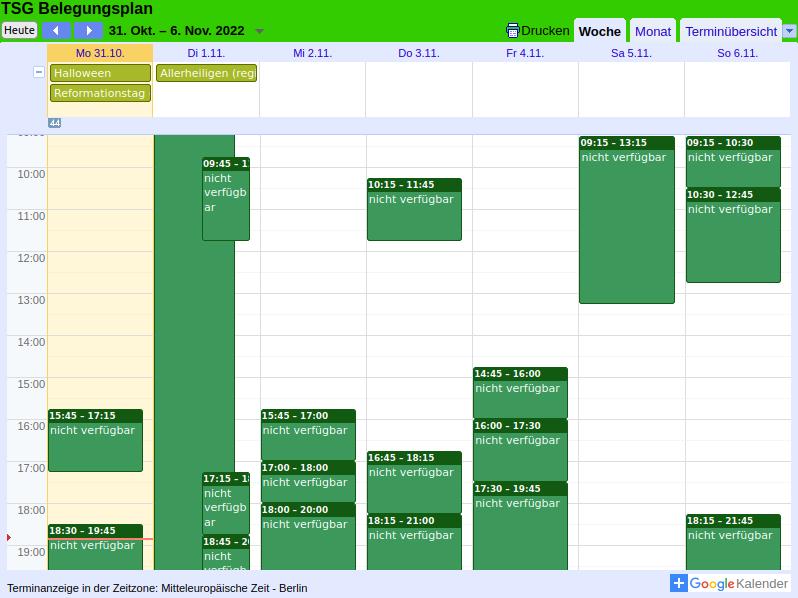
Task: Go to next week arrow
Action: pyautogui.click(x=89, y=31)
